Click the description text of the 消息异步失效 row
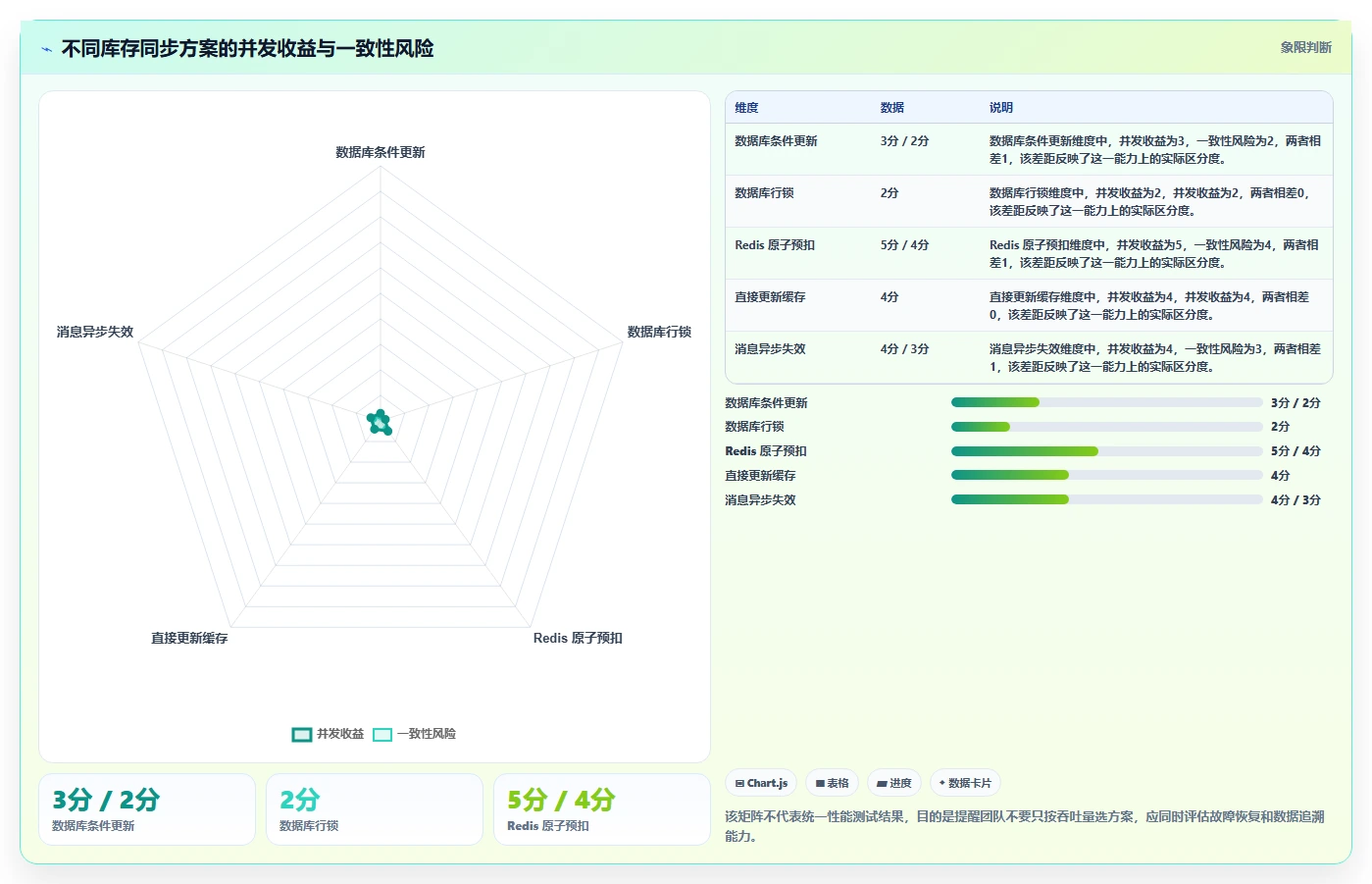1372x884 pixels. click(1155, 358)
